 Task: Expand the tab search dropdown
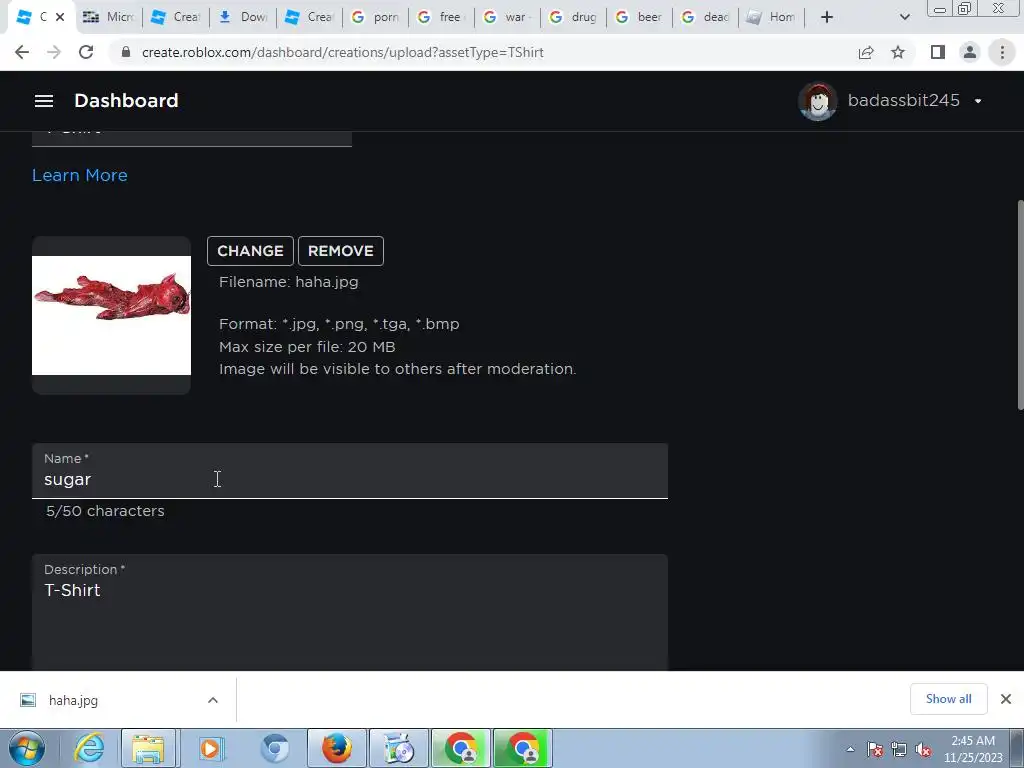click(x=904, y=17)
